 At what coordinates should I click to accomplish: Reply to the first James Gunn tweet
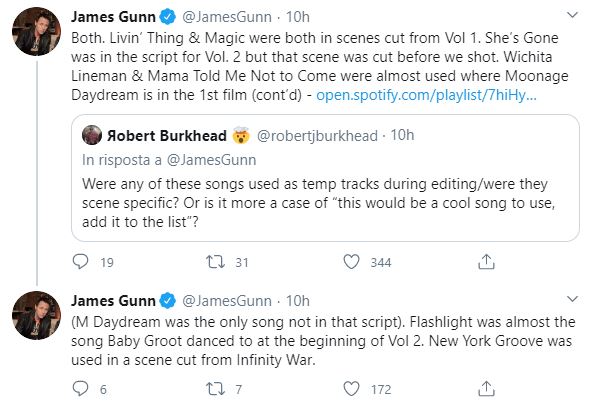pyautogui.click(x=80, y=262)
